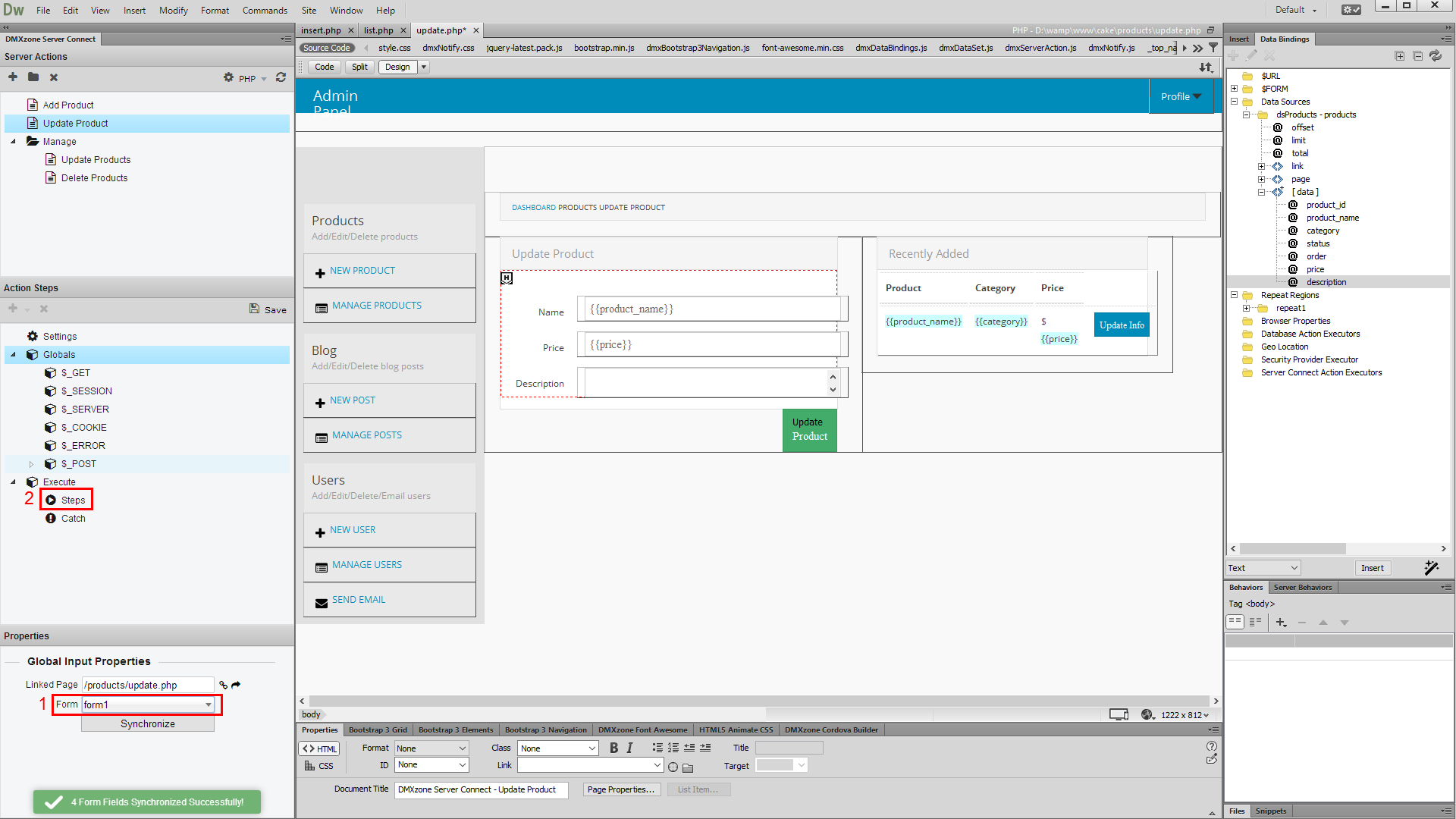Screen dimensions: 1456x819
Task: Browse for link file folder icon
Action: (x=688, y=767)
